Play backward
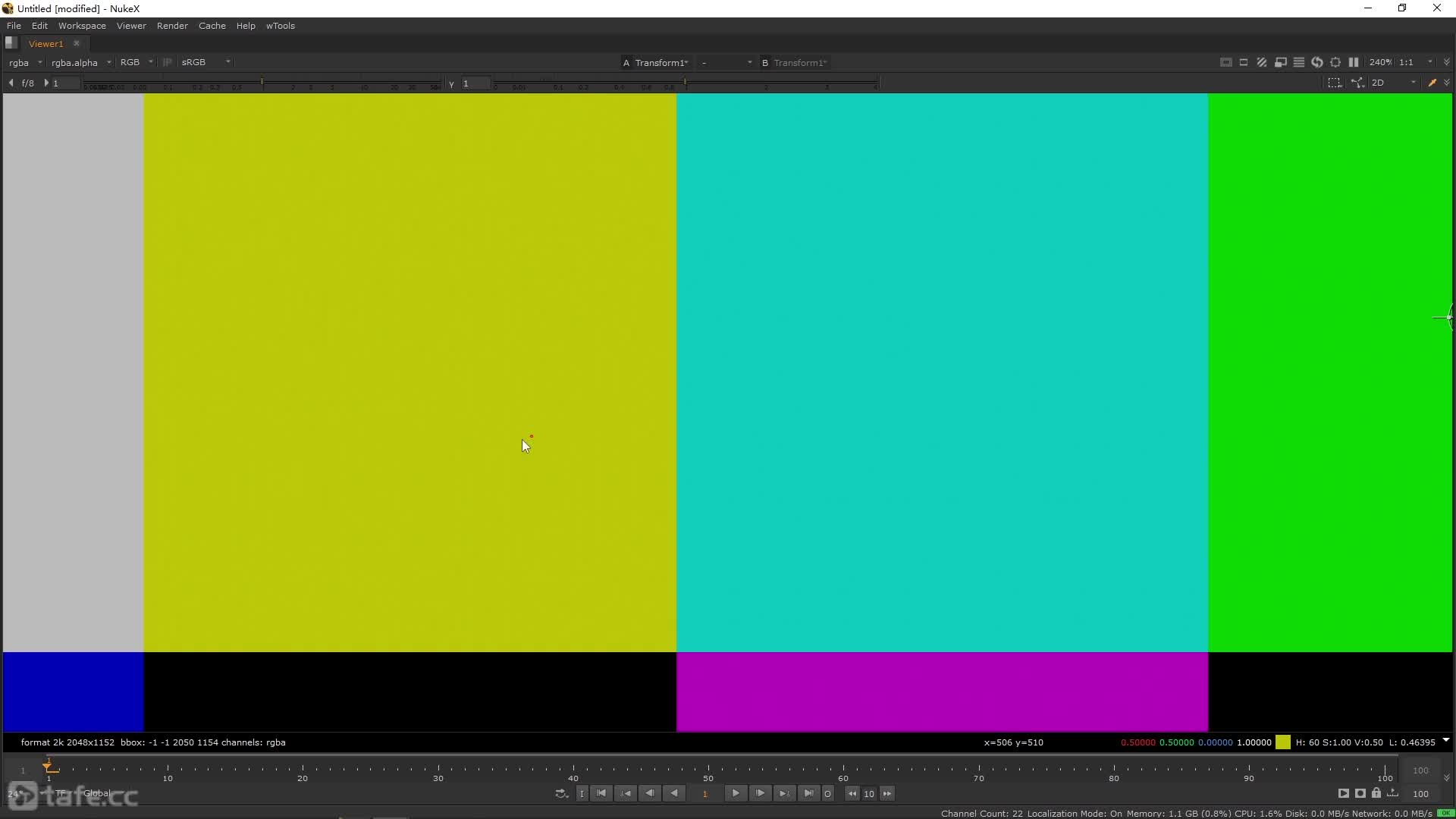The width and height of the screenshot is (1456, 819). (674, 793)
